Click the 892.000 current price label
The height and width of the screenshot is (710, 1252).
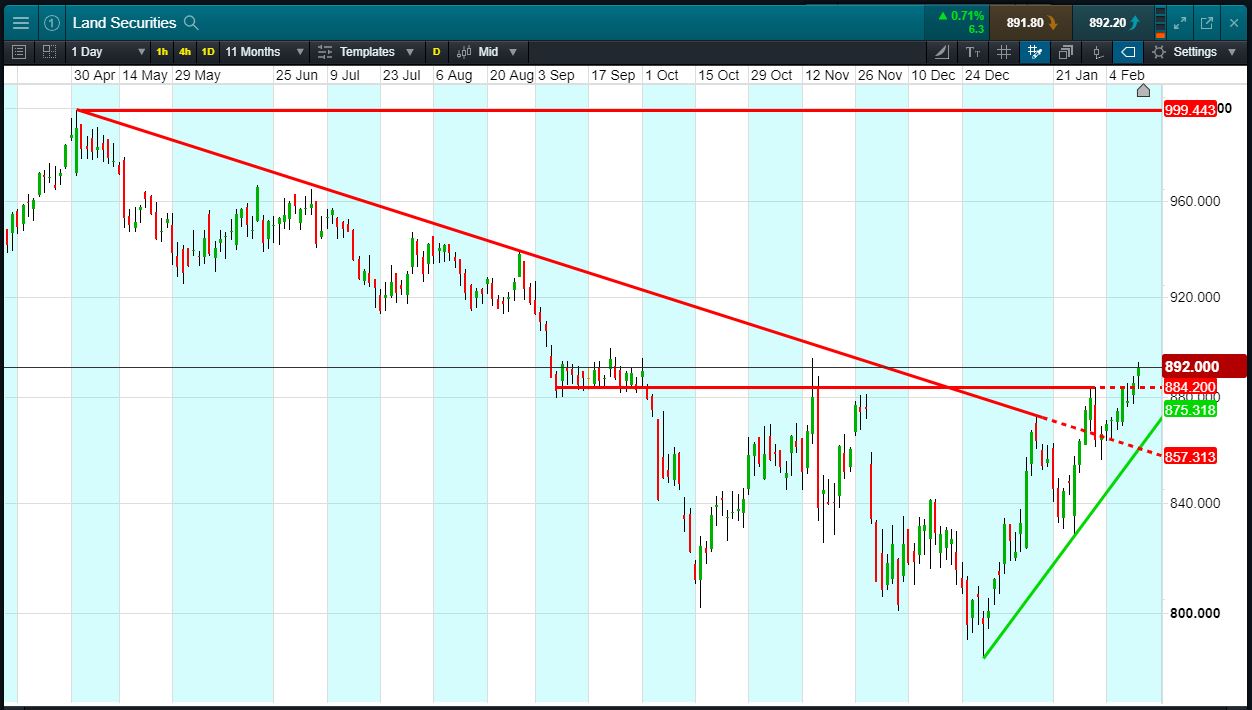1205,367
